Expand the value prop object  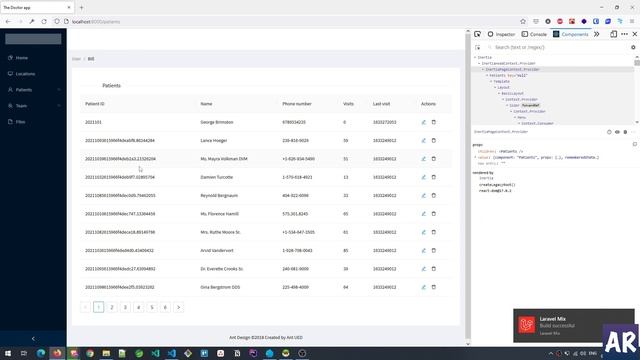[475, 157]
